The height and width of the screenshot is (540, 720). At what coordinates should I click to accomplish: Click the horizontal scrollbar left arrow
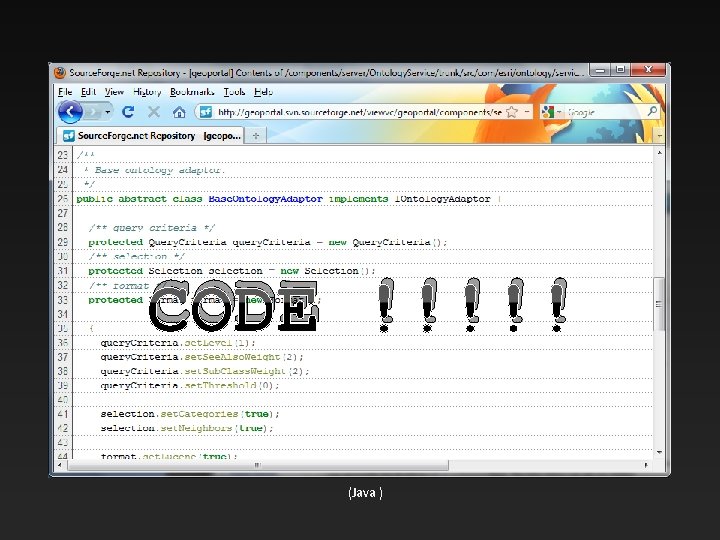(60, 465)
